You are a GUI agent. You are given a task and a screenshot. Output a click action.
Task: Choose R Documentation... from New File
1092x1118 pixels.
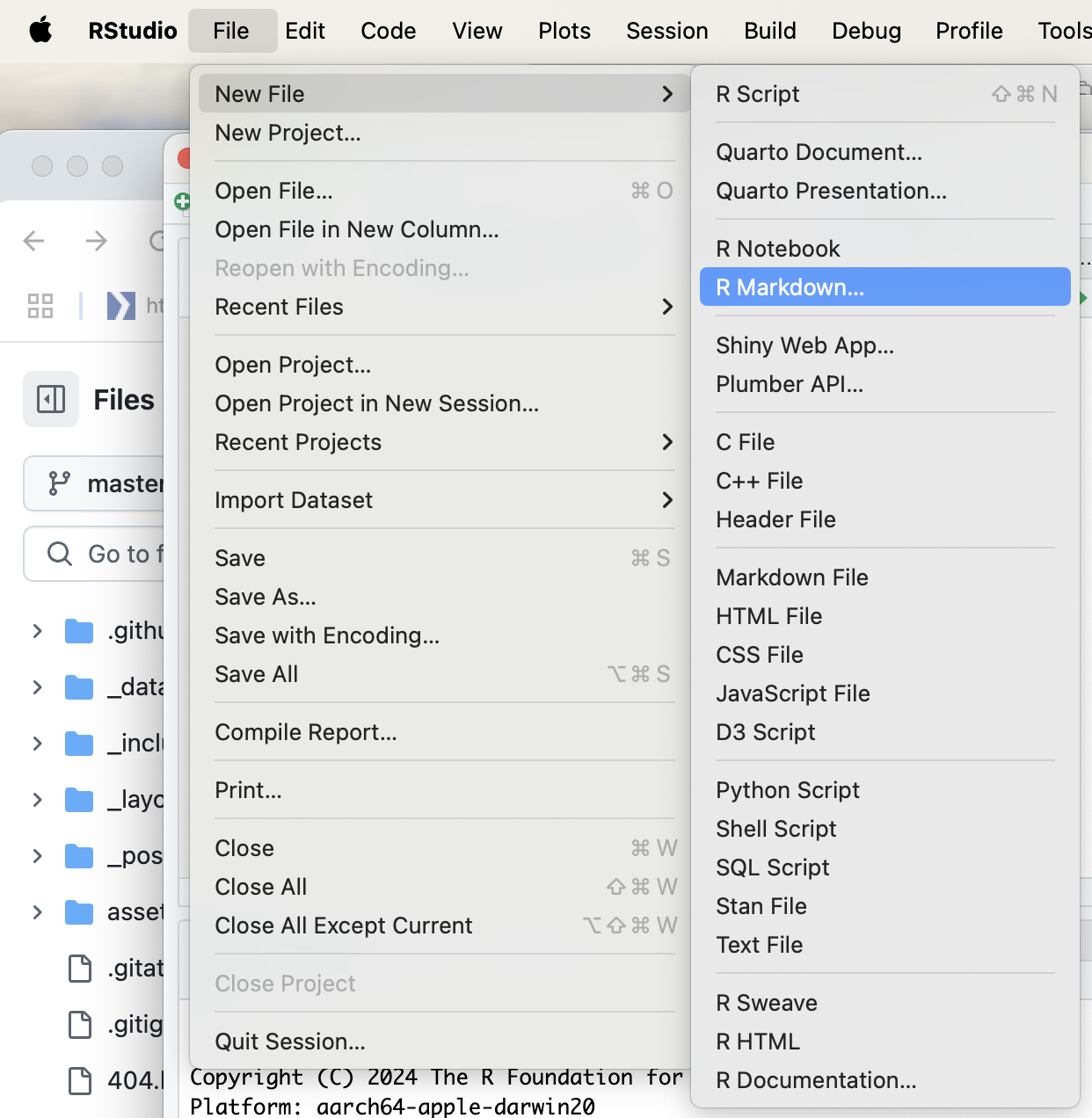(885, 1080)
